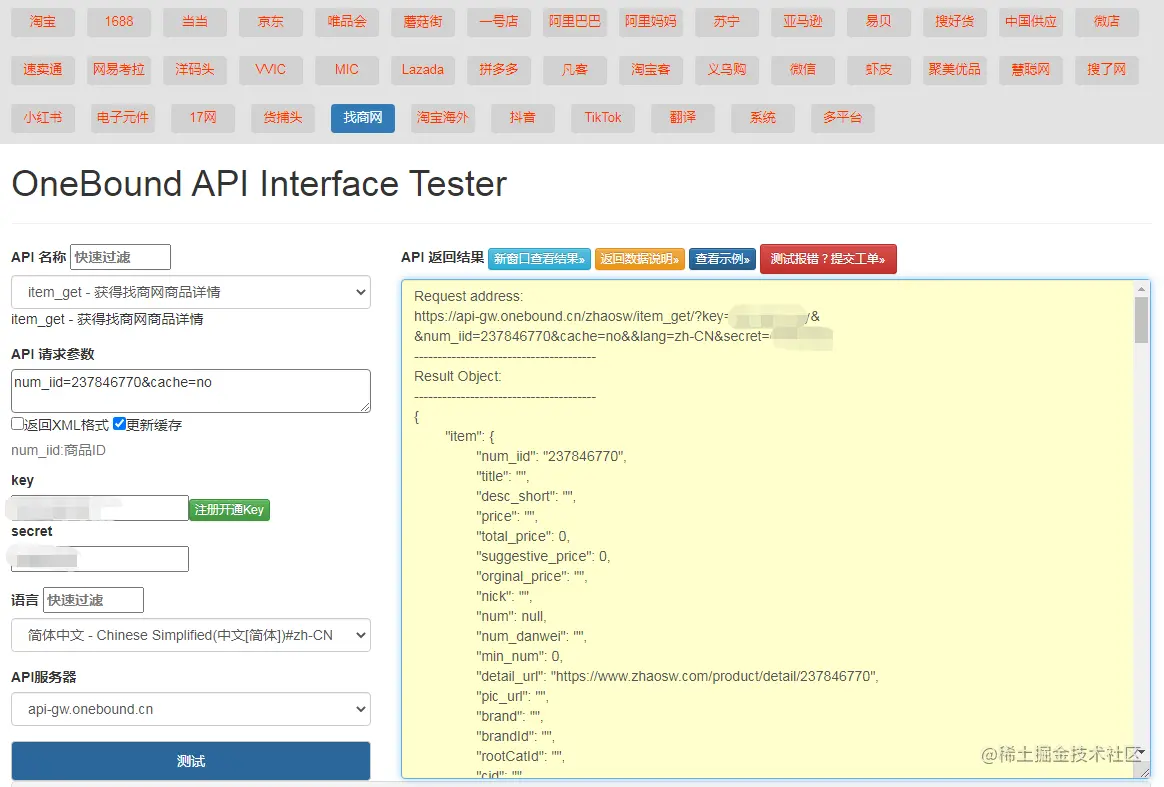
Task: Open the 电子元件 tab
Action: coord(122,118)
